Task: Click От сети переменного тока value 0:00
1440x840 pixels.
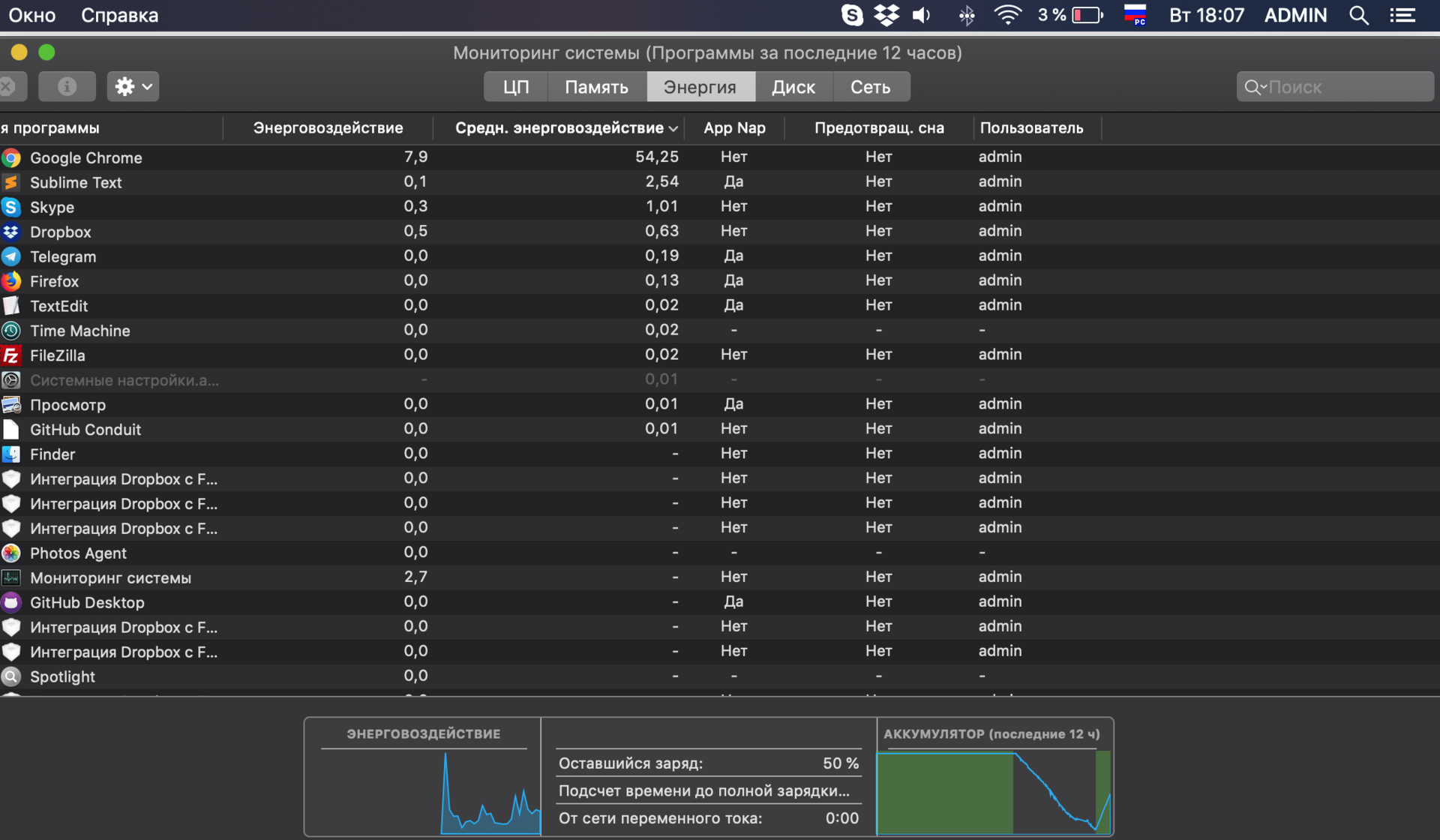Action: coord(841,818)
